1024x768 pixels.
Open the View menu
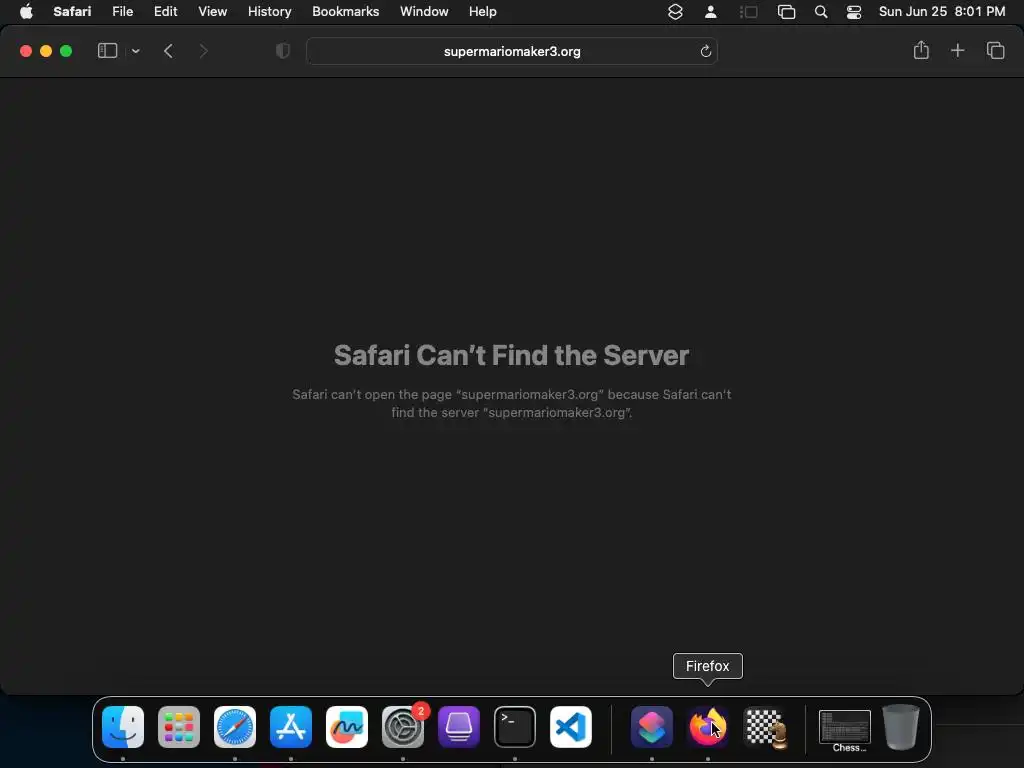(x=212, y=12)
